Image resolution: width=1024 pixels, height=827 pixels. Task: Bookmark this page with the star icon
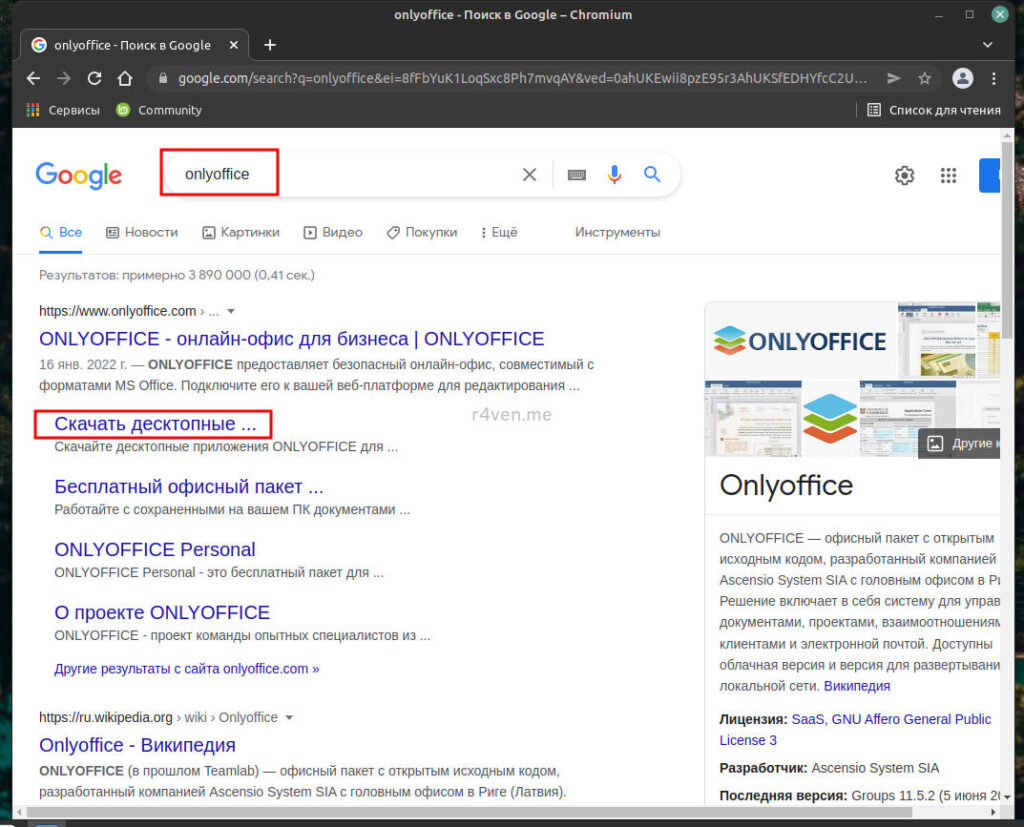(925, 78)
